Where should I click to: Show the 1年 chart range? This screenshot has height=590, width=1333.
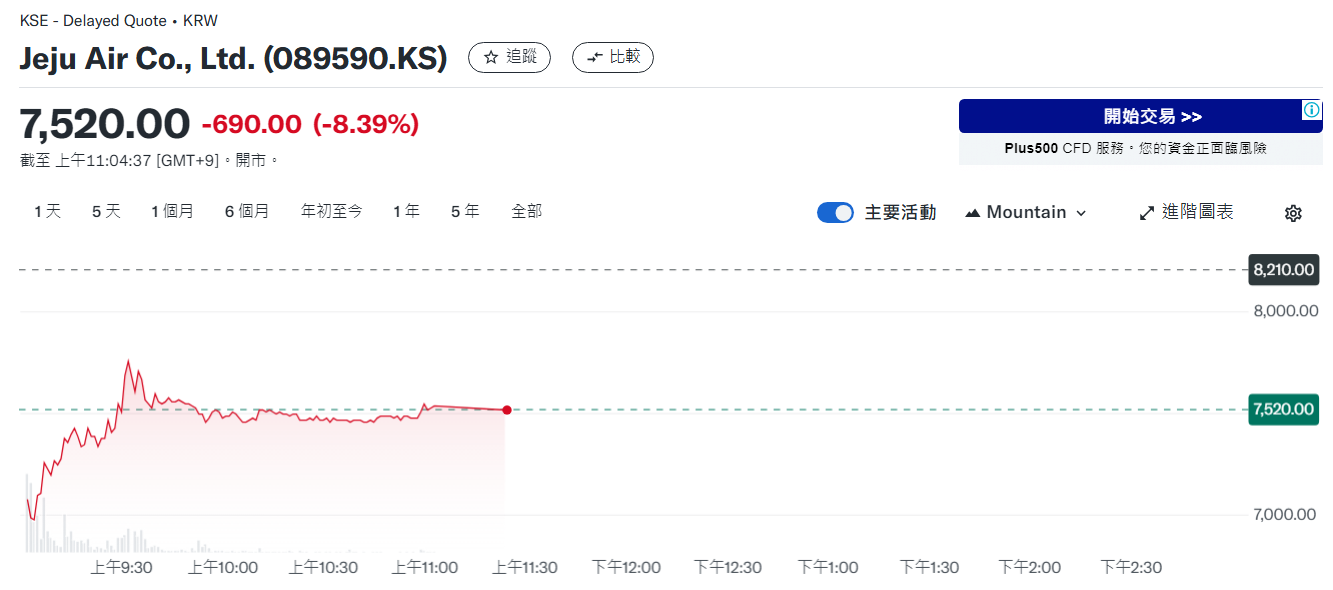pos(406,211)
